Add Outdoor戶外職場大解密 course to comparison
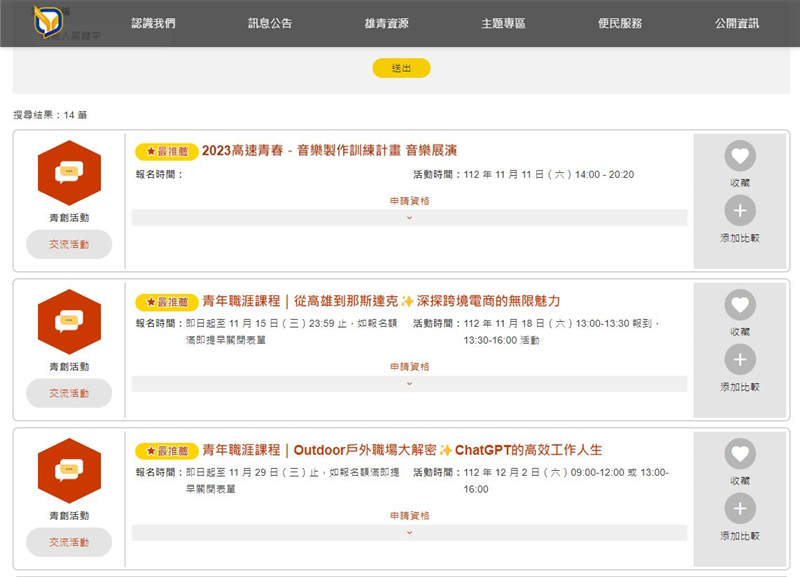Screen dimensions: 800x577 [740, 508]
